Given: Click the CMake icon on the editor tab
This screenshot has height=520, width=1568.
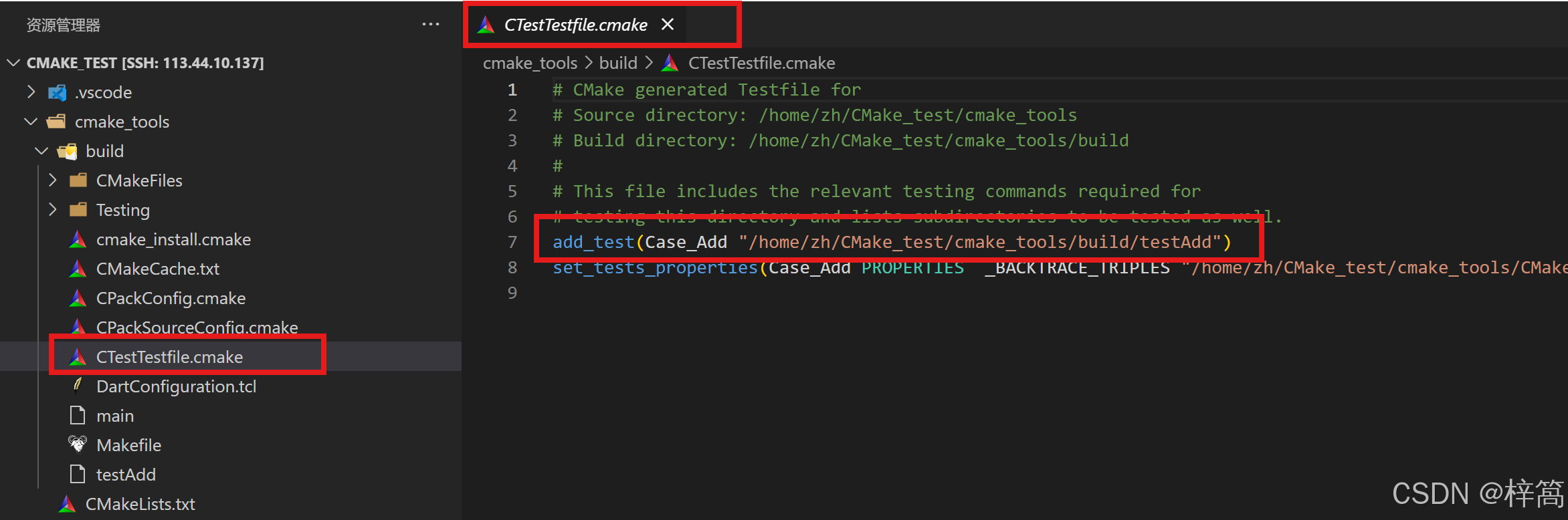Looking at the screenshot, I should pos(486,25).
